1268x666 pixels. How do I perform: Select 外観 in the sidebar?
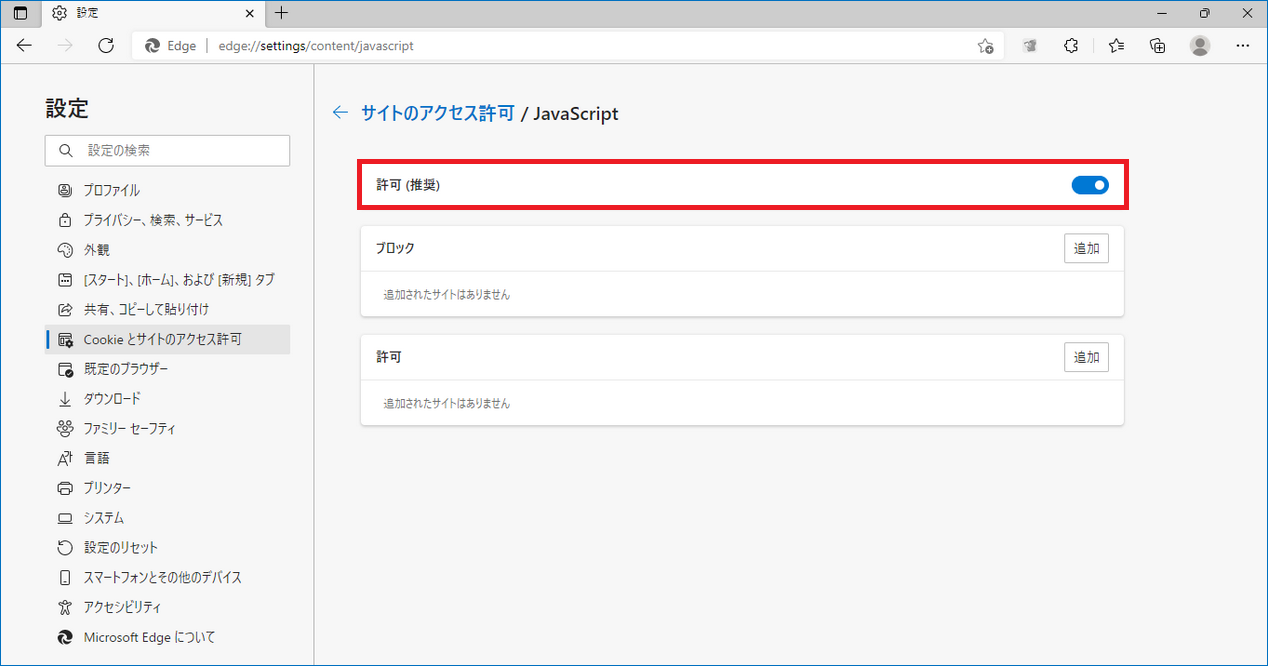(x=97, y=250)
